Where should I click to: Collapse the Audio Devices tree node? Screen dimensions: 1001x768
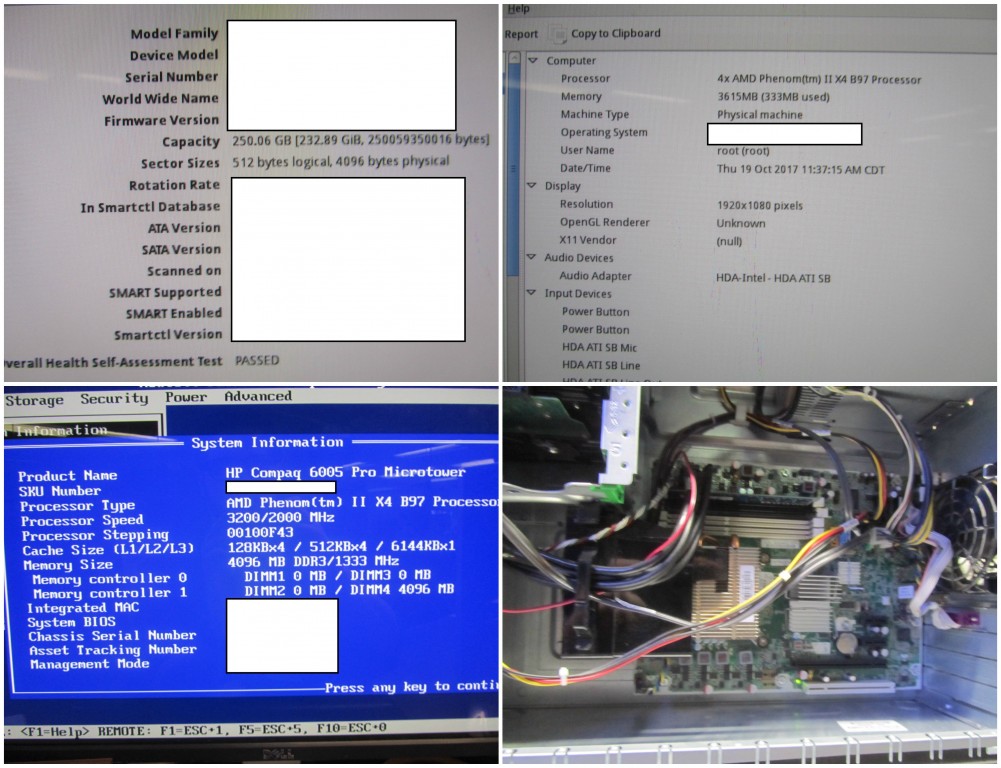click(531, 257)
